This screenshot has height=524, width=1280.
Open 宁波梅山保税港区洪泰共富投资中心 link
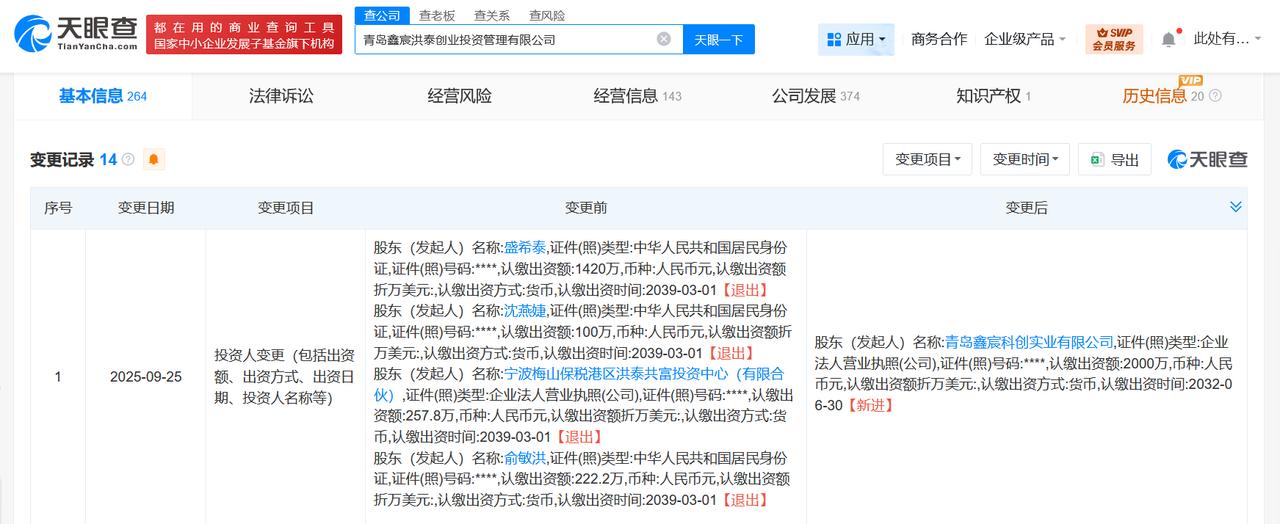coord(578,384)
